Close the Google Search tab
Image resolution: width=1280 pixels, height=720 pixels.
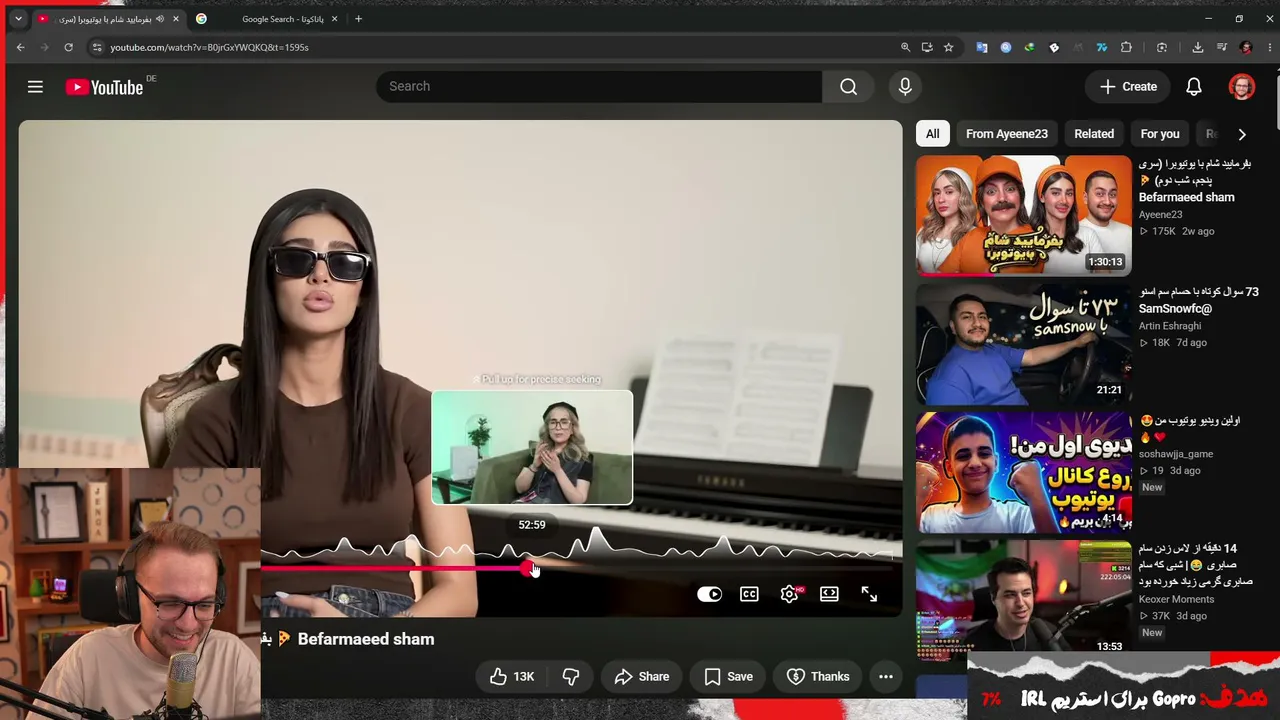(x=334, y=19)
